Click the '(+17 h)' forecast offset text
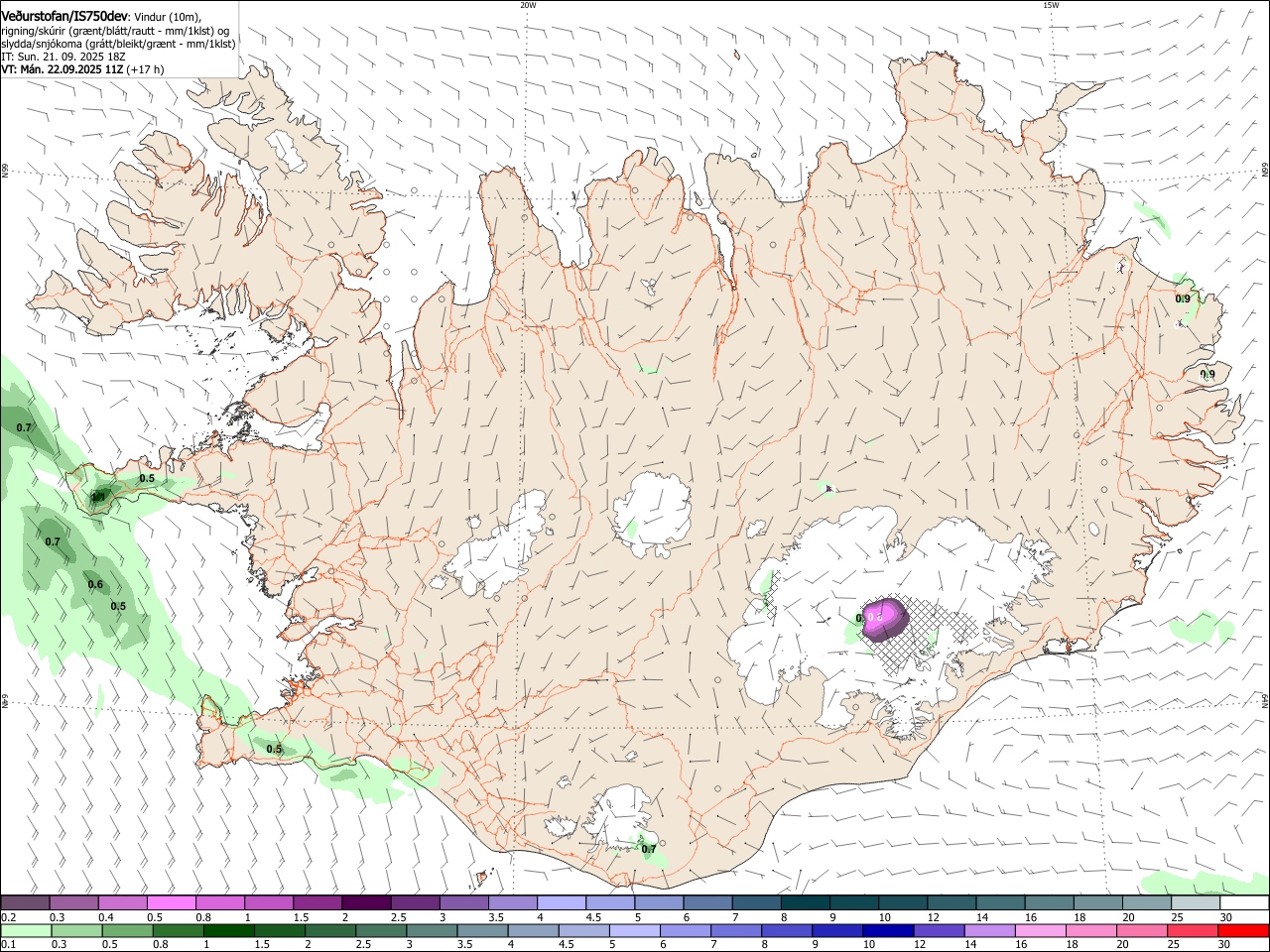The height and width of the screenshot is (952, 1270). tap(146, 69)
